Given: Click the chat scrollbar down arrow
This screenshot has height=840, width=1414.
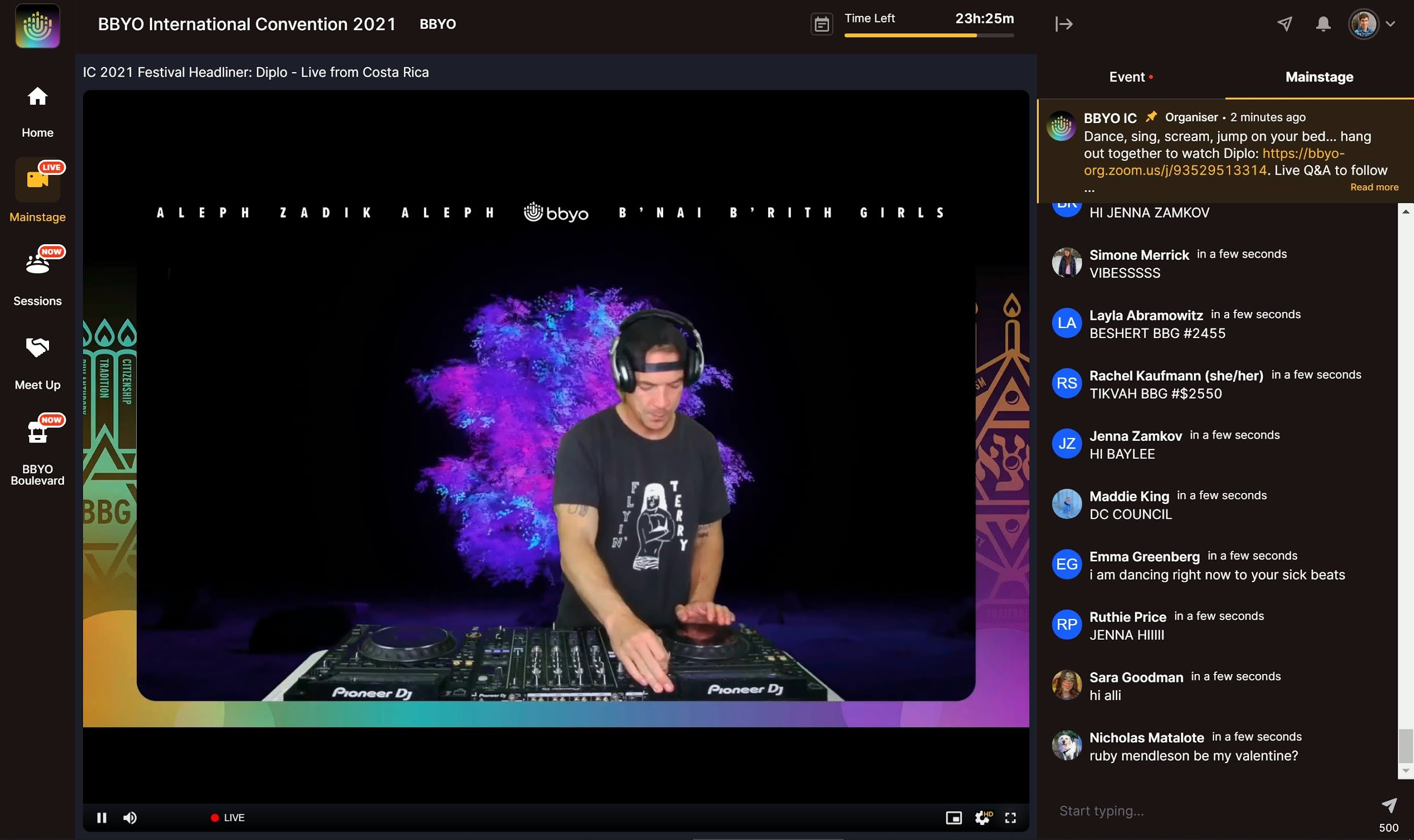Looking at the screenshot, I should point(1406,771).
